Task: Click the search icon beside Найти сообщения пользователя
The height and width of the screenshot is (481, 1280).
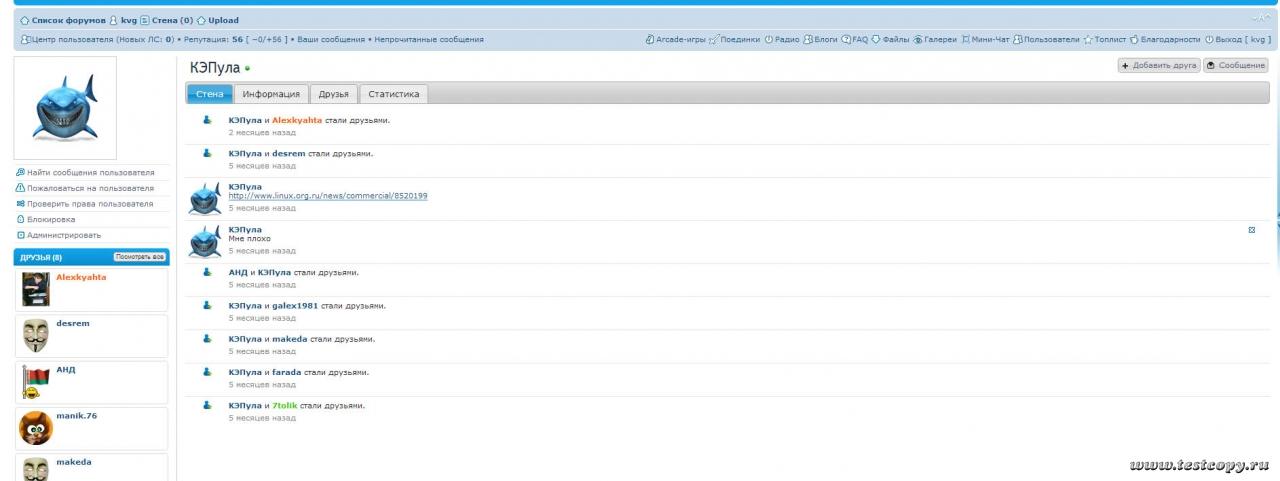Action: (20, 172)
